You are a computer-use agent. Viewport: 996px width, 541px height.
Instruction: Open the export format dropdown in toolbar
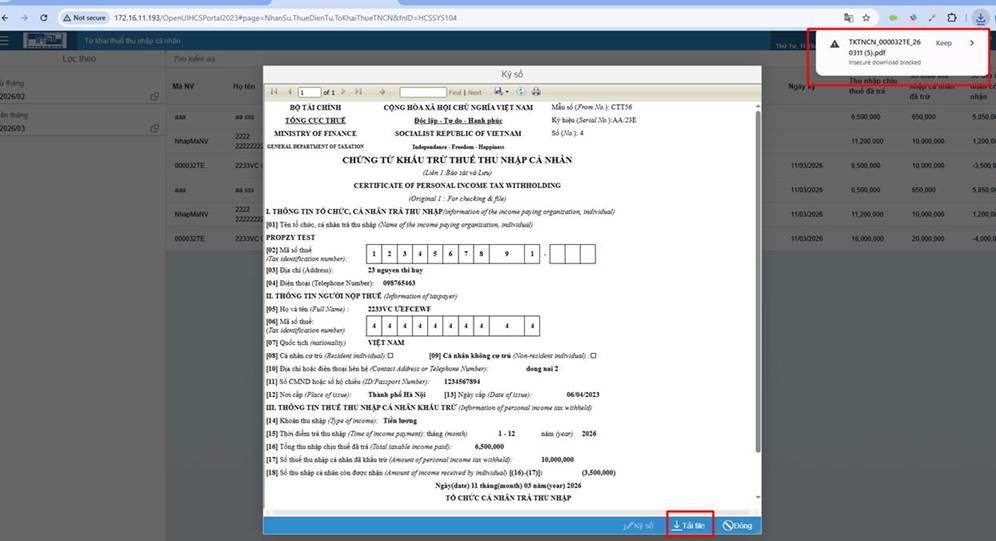[x=502, y=92]
